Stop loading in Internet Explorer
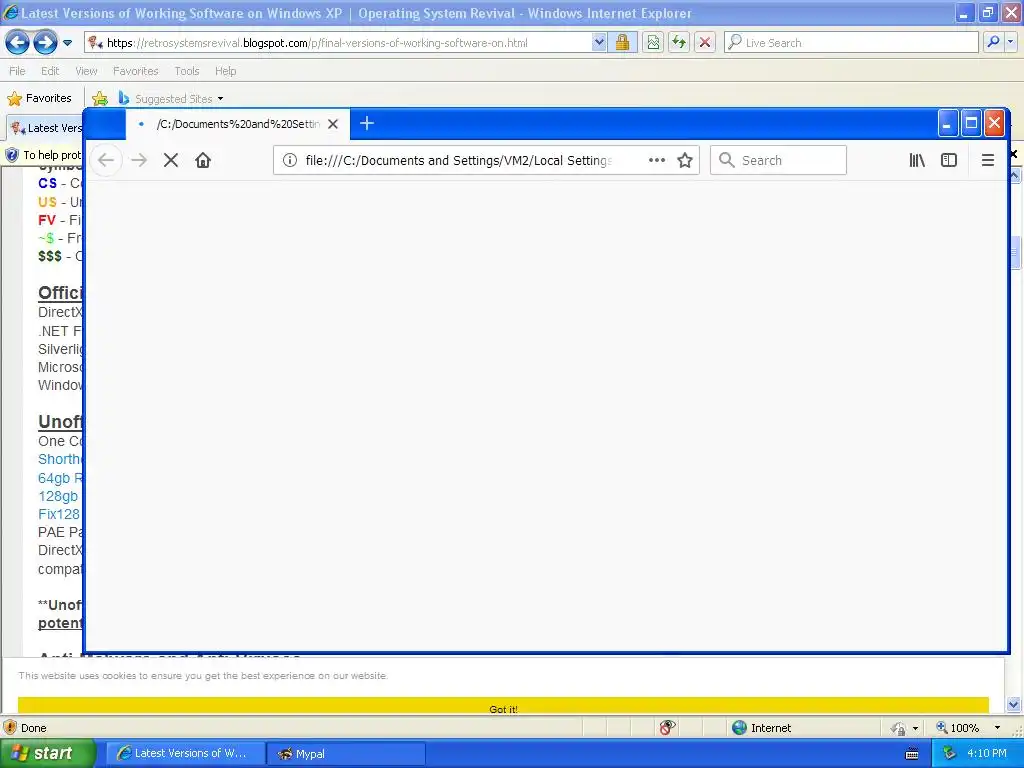 tap(705, 42)
